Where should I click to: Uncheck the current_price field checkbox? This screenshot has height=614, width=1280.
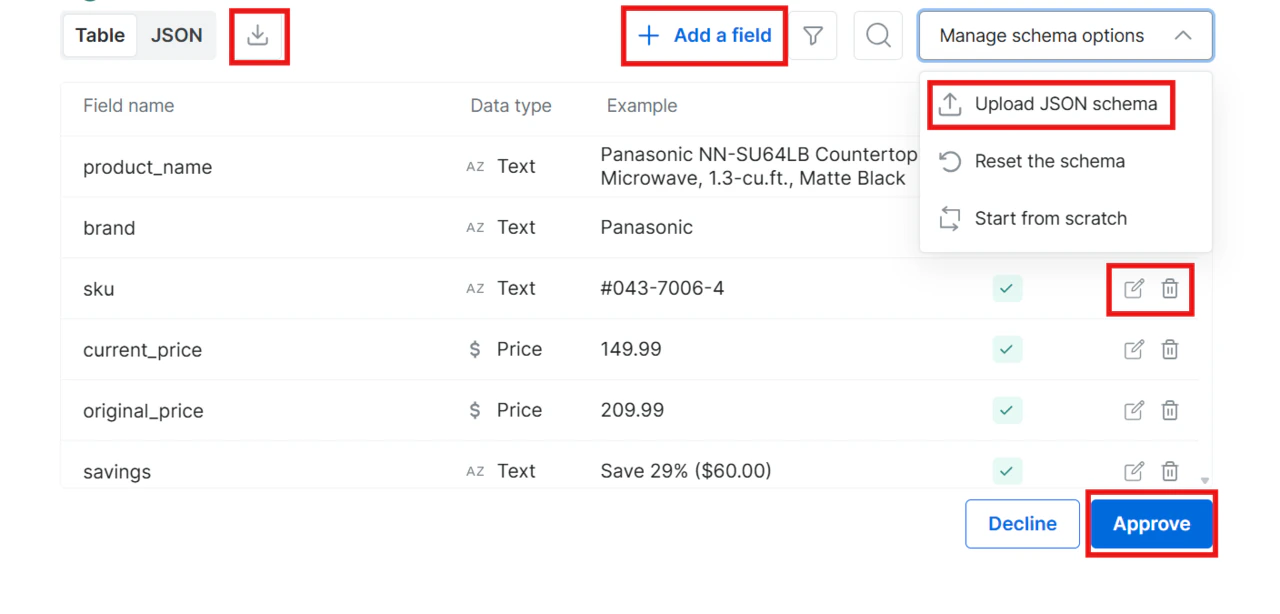(x=1007, y=350)
